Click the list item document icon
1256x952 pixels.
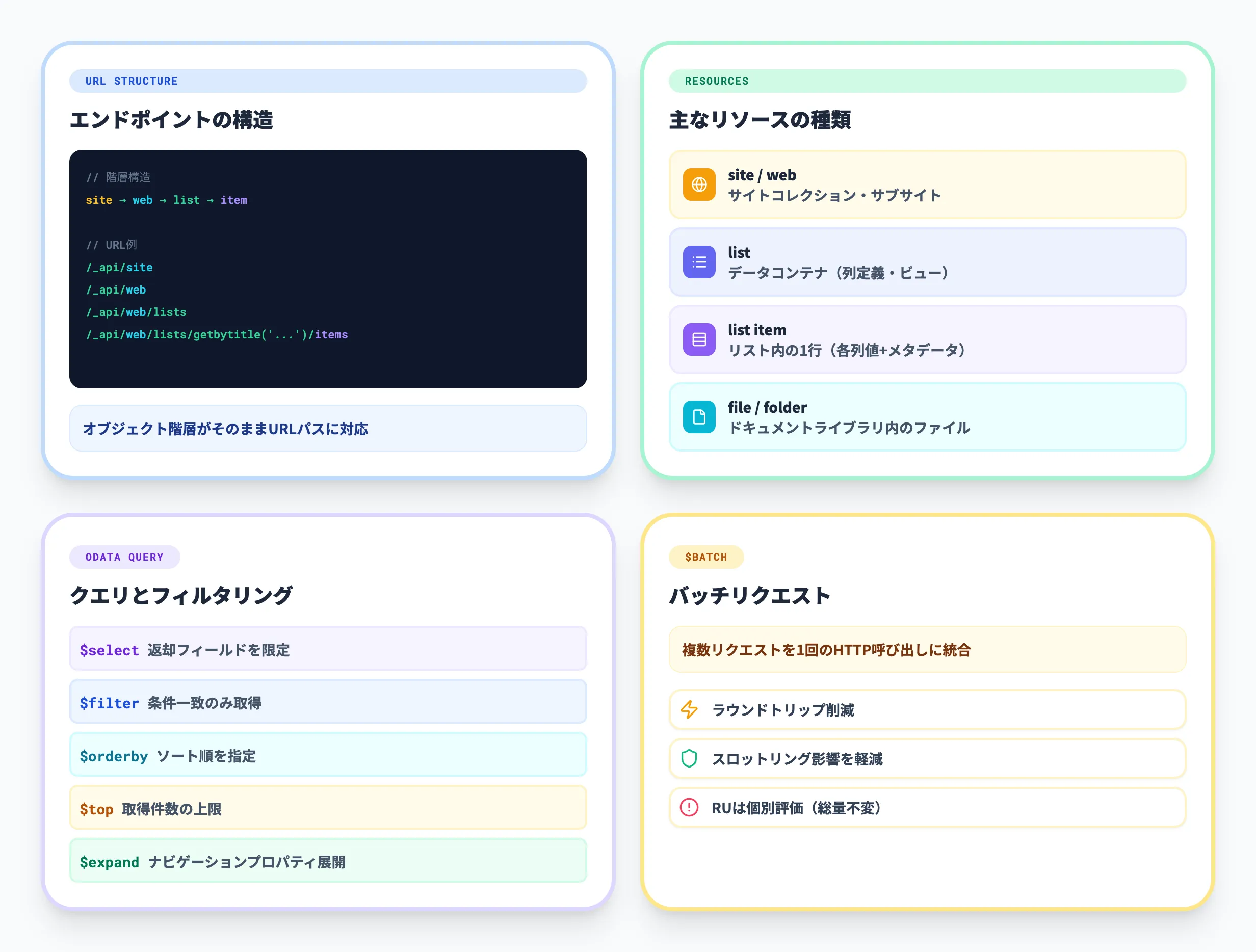(699, 339)
